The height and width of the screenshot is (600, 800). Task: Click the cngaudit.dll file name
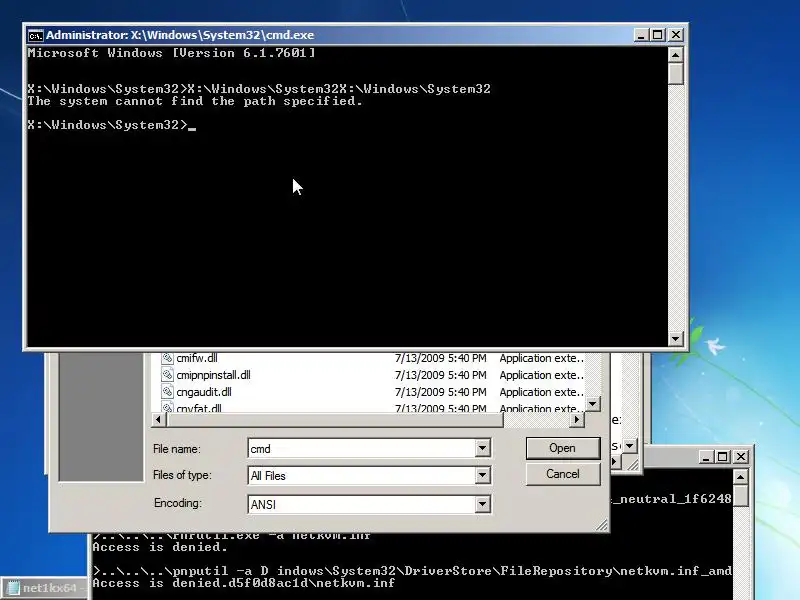204,392
